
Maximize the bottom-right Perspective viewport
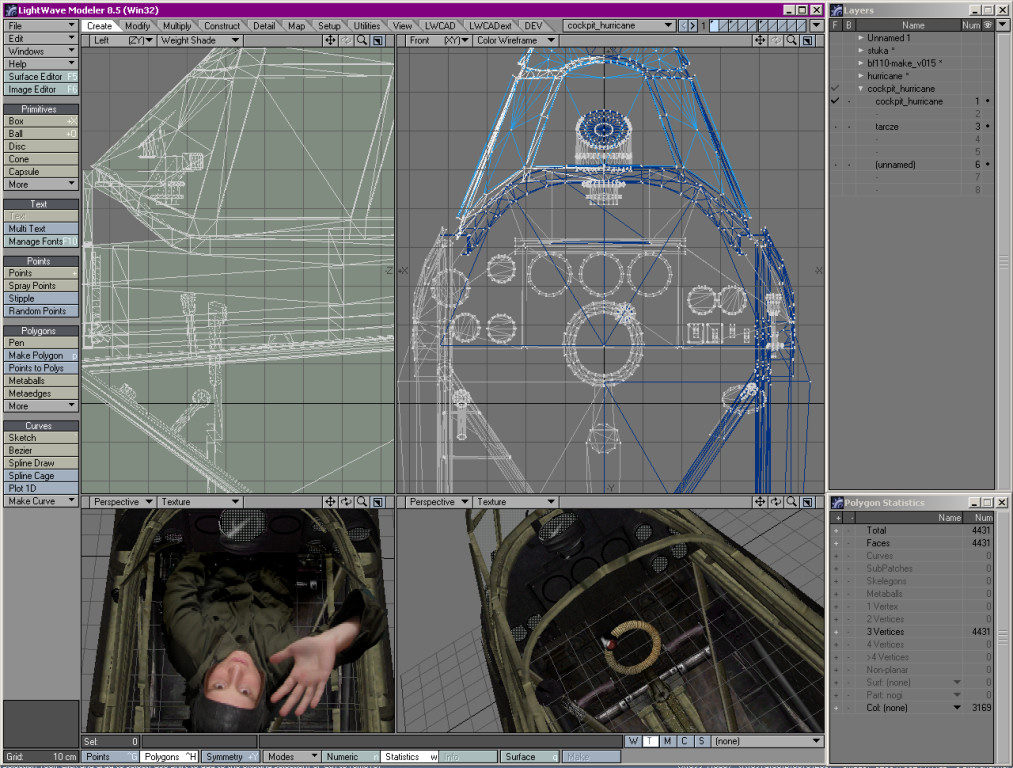[x=807, y=502]
